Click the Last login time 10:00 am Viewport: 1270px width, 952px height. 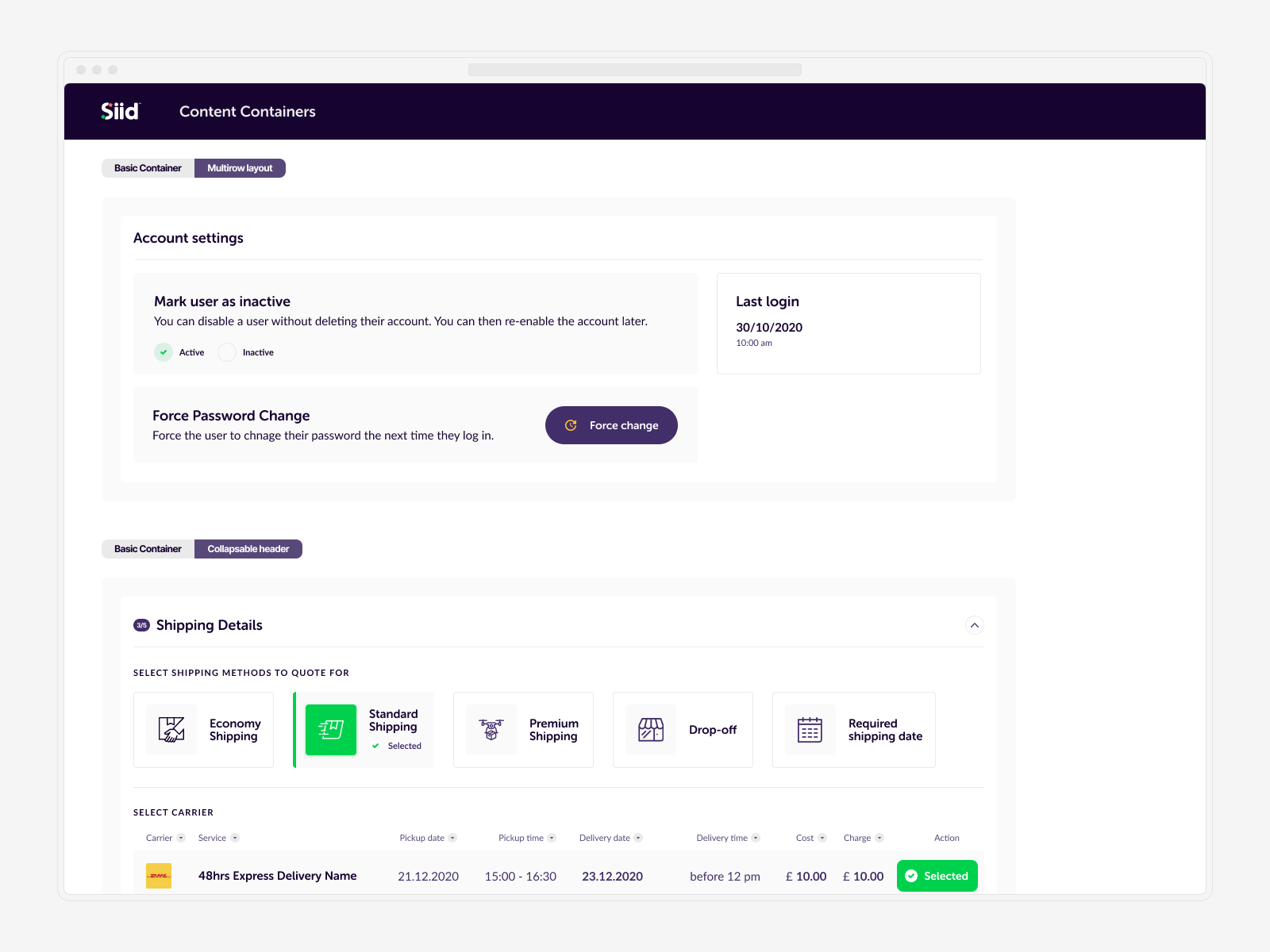(x=754, y=344)
